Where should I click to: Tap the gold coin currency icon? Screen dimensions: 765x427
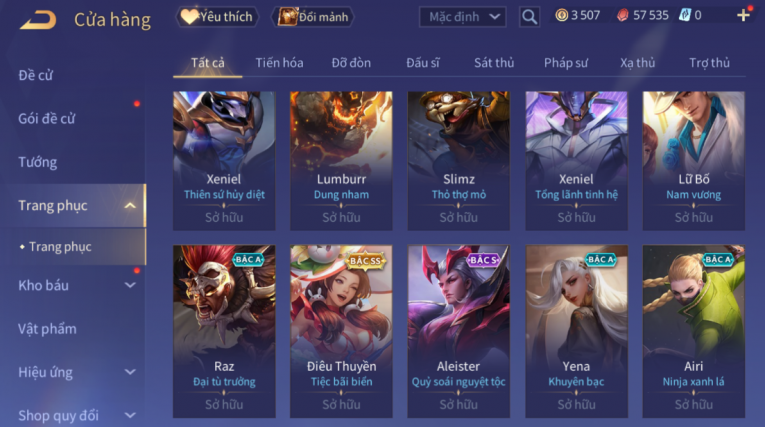[x=562, y=16]
